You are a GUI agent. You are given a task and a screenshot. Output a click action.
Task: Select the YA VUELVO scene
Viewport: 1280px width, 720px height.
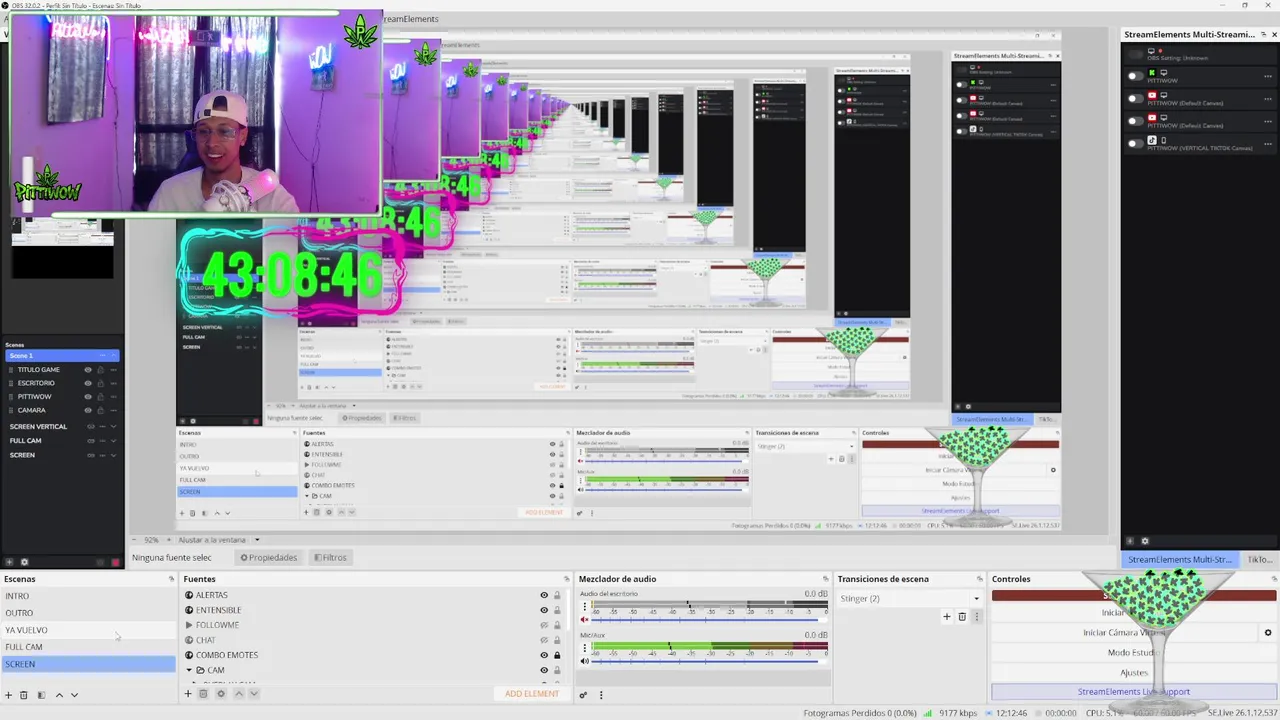point(88,630)
